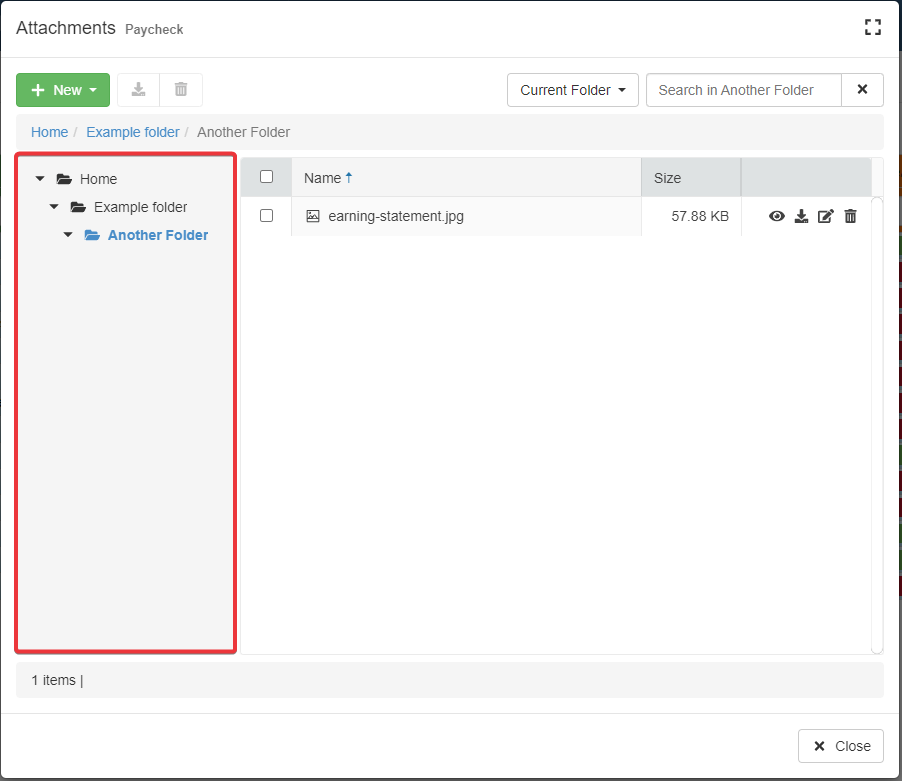Viewport: 902px width, 781px height.
Task: Edit earning-statement.jpg using pencil icon
Action: point(825,216)
